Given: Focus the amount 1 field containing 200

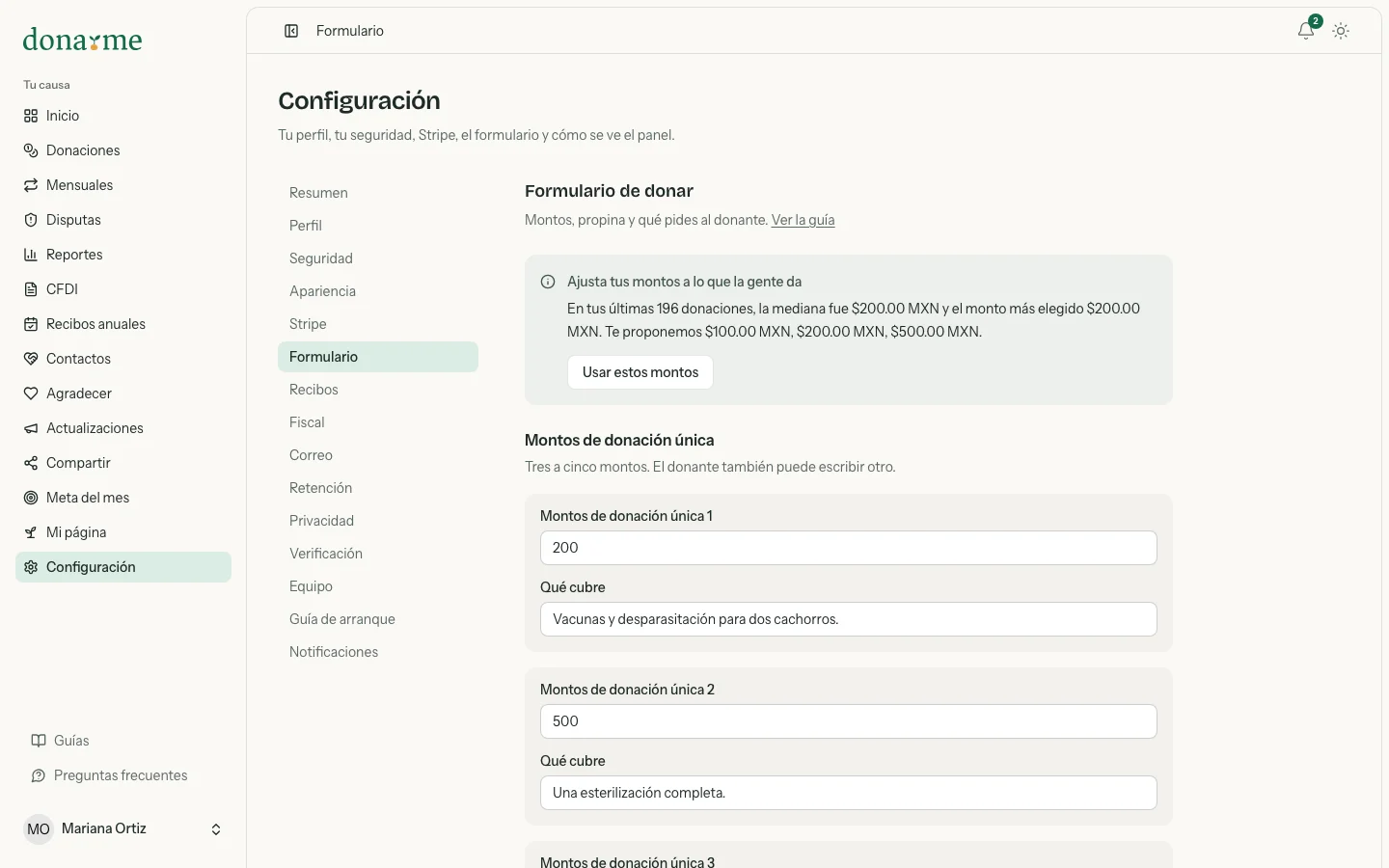Looking at the screenshot, I should [x=849, y=548].
